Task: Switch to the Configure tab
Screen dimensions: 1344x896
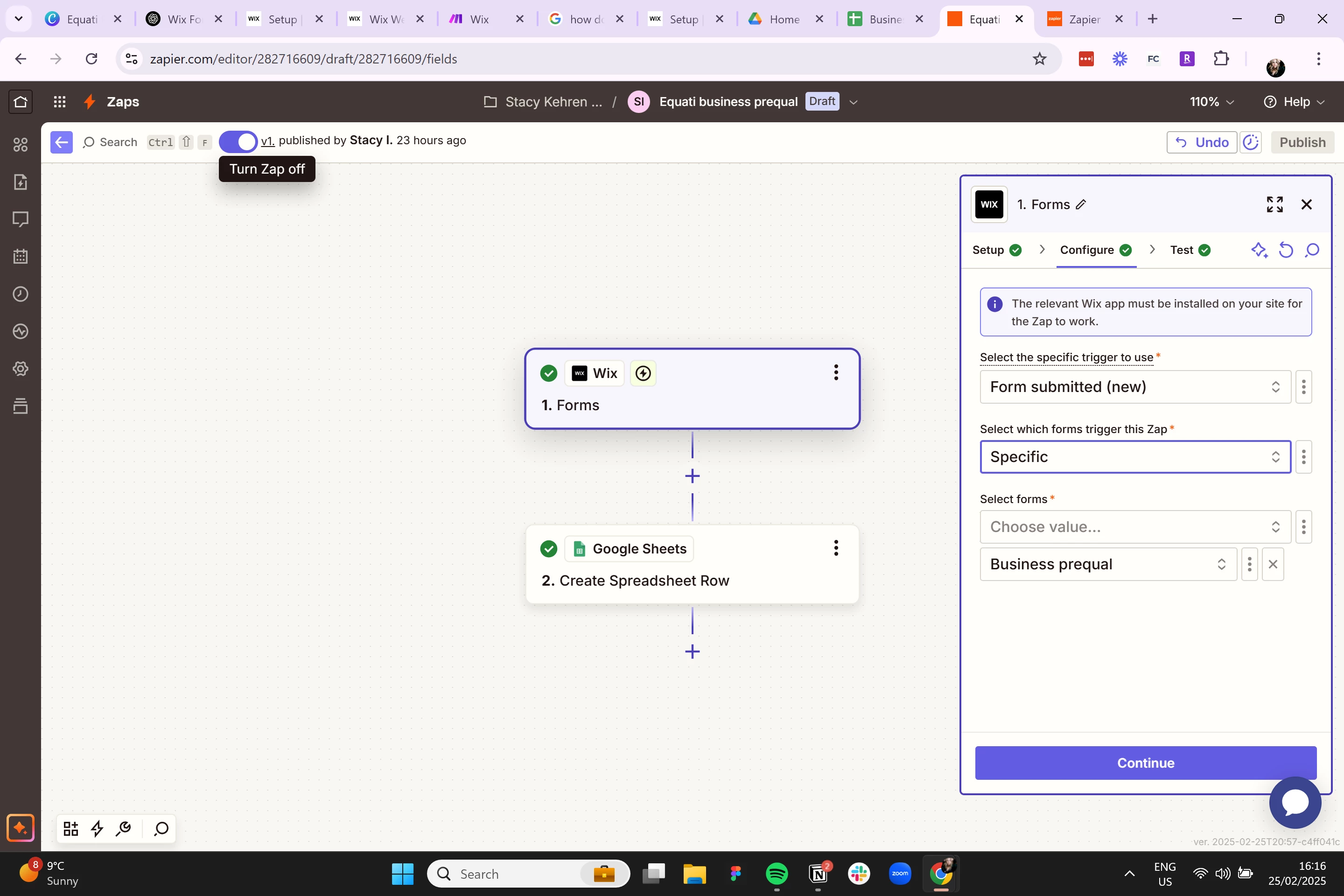Action: coord(1095,250)
